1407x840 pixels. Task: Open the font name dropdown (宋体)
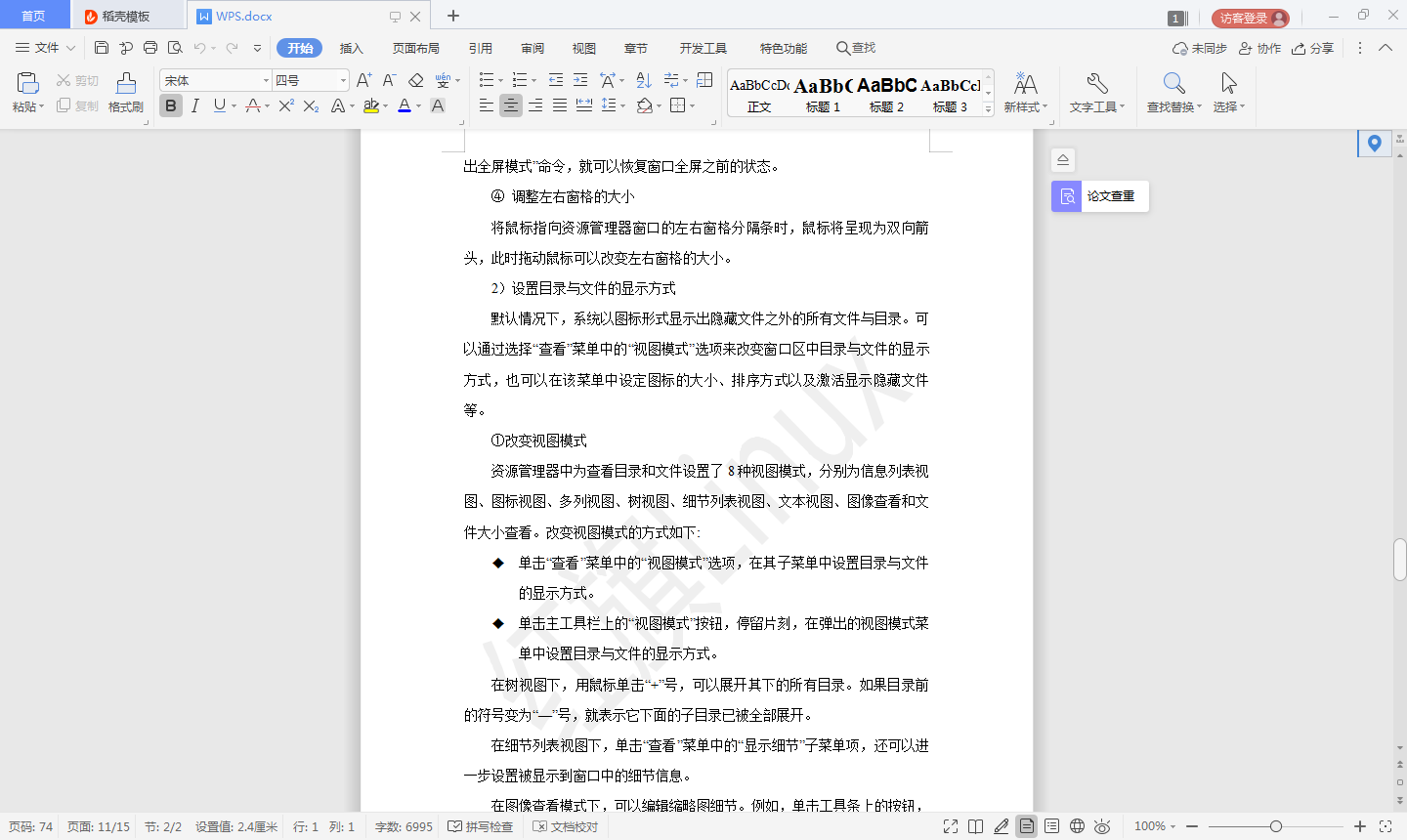(266, 80)
